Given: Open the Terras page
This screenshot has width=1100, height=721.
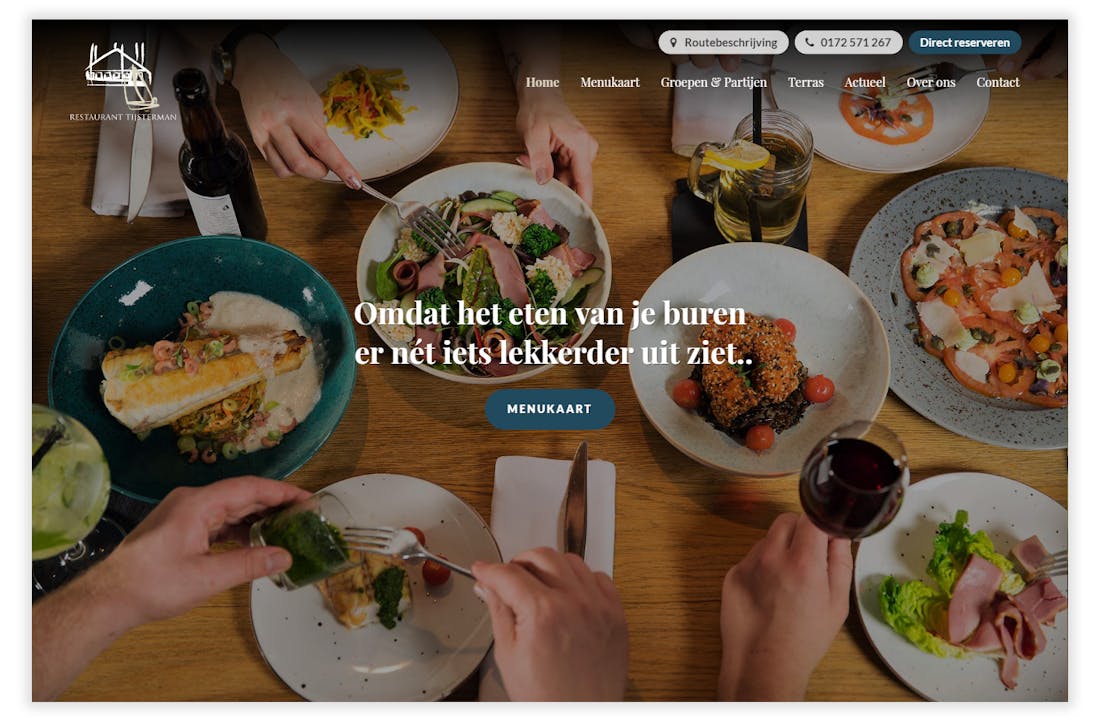Looking at the screenshot, I should click(805, 82).
